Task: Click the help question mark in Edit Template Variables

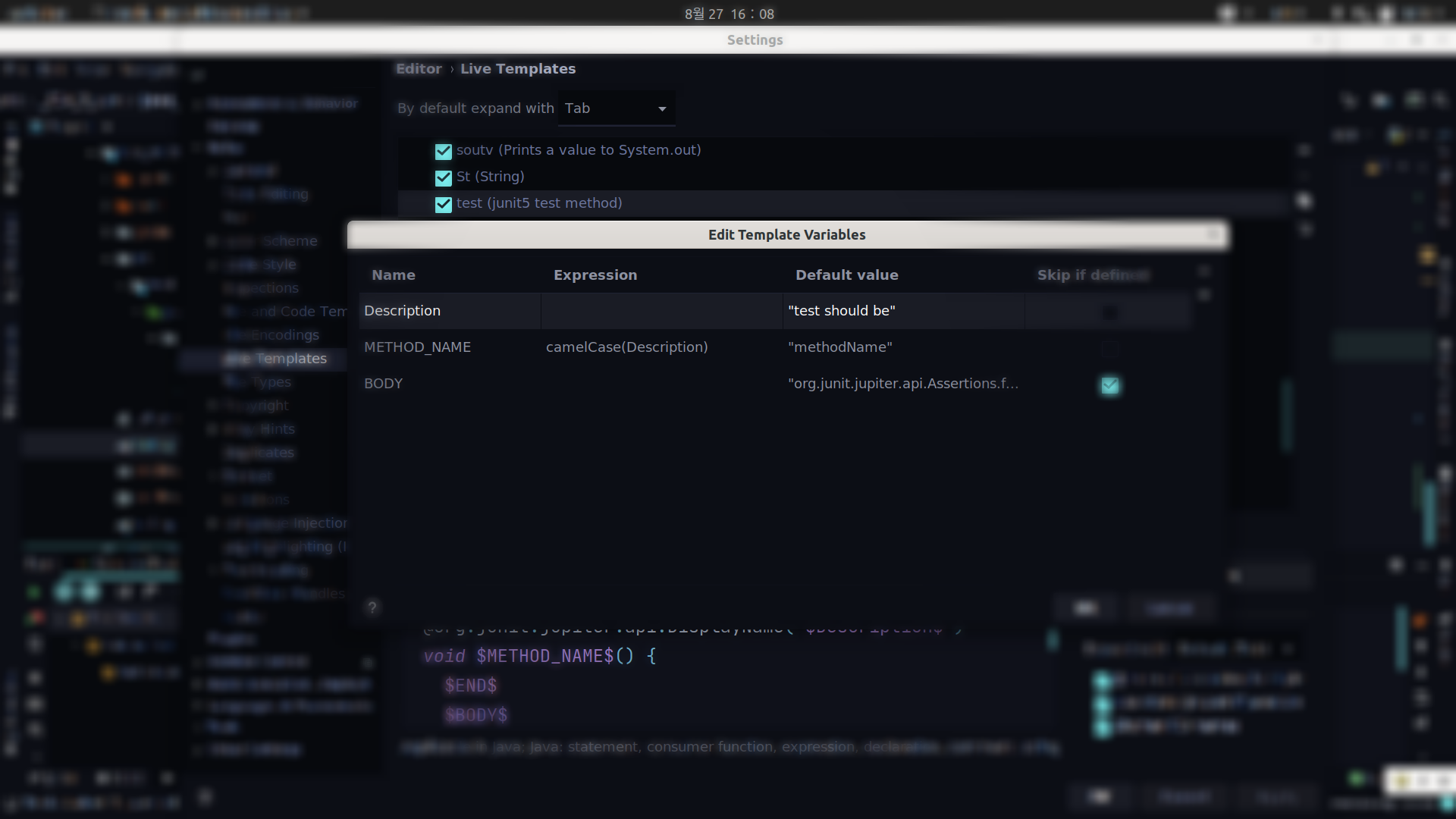Action: pos(372,607)
